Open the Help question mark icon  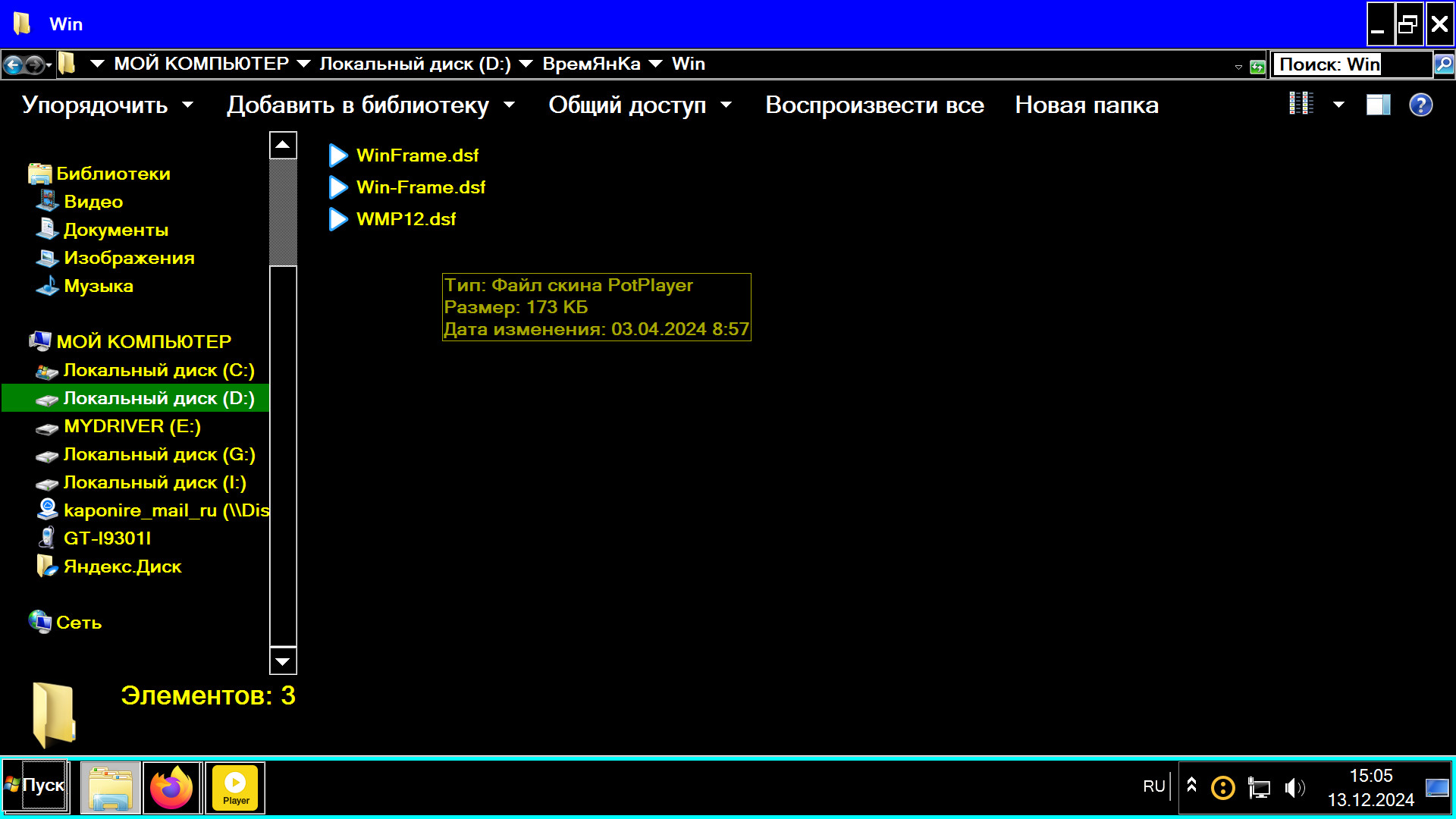(1420, 105)
